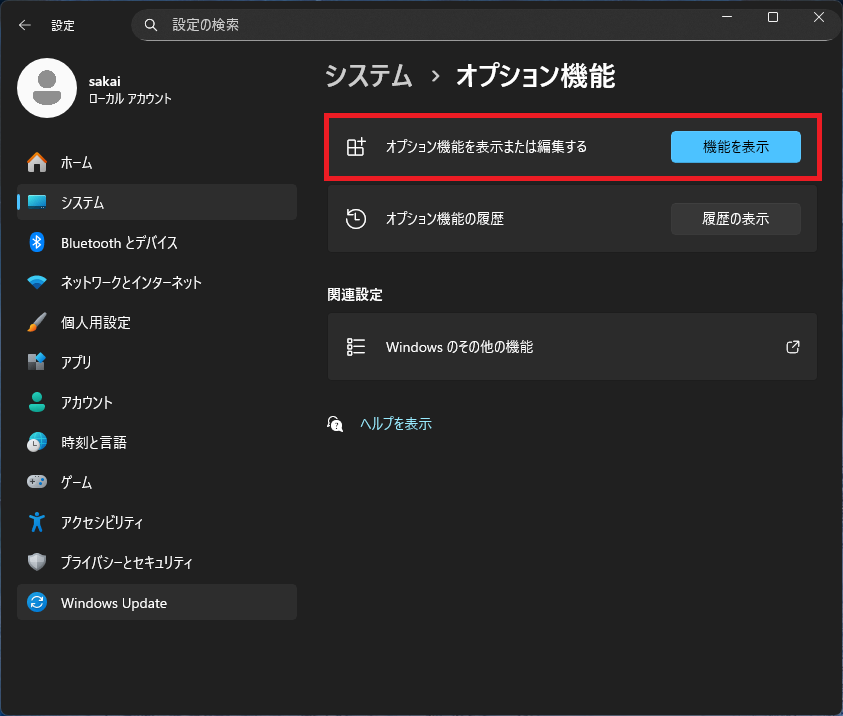Open the sakai user avatar
Viewport: 843px width, 716px height.
coord(47,88)
